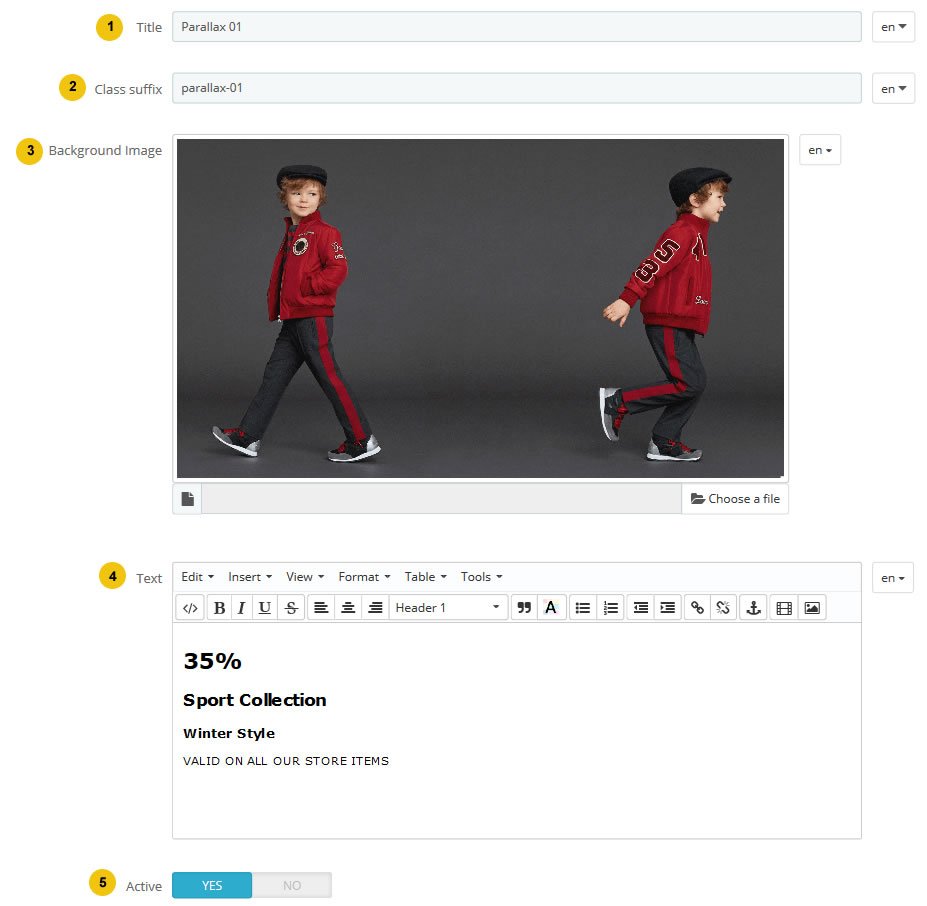Toggle underline formatting

tap(265, 608)
